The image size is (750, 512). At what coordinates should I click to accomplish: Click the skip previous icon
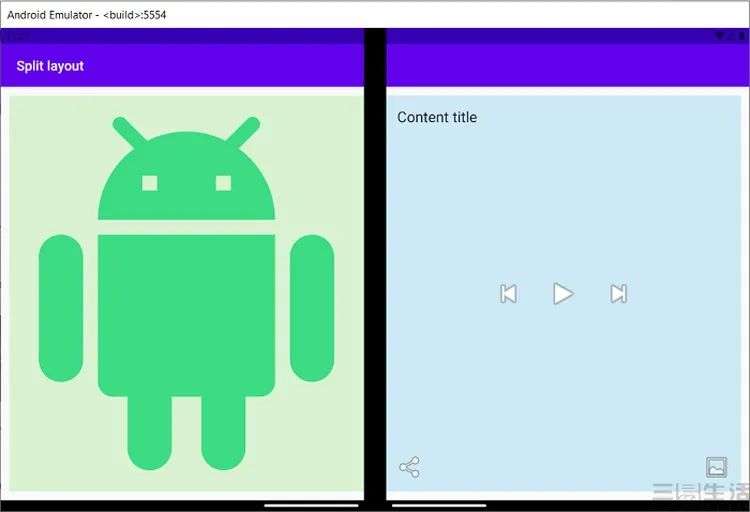coord(508,294)
